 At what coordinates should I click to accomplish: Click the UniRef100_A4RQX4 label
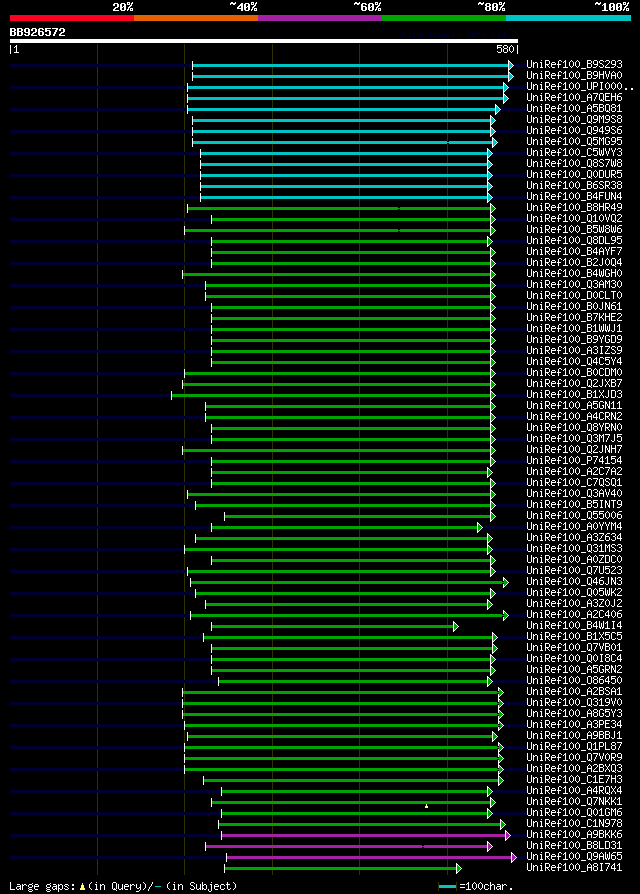574,791
